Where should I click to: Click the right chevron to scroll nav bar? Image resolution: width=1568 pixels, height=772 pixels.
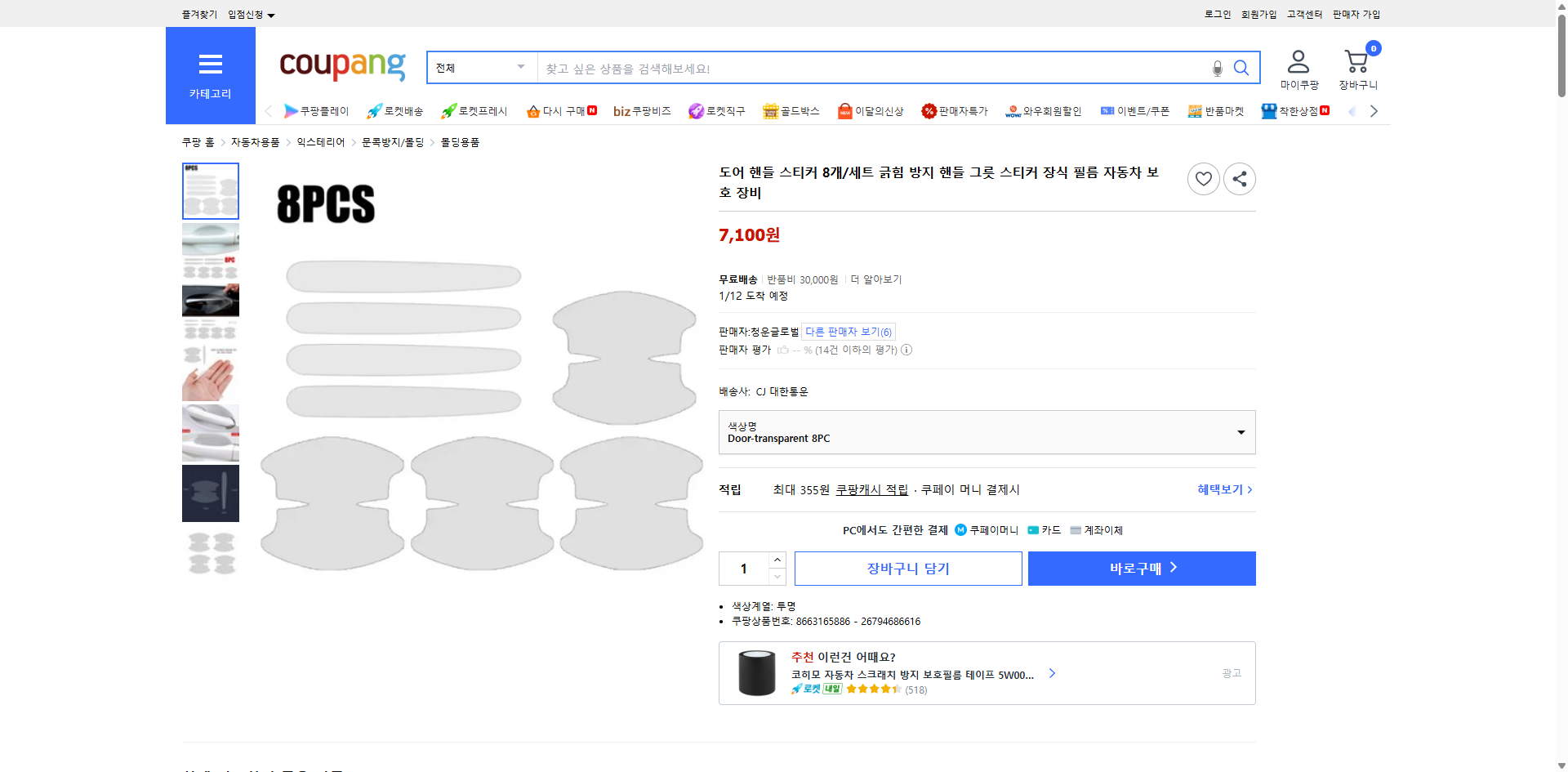[1374, 110]
